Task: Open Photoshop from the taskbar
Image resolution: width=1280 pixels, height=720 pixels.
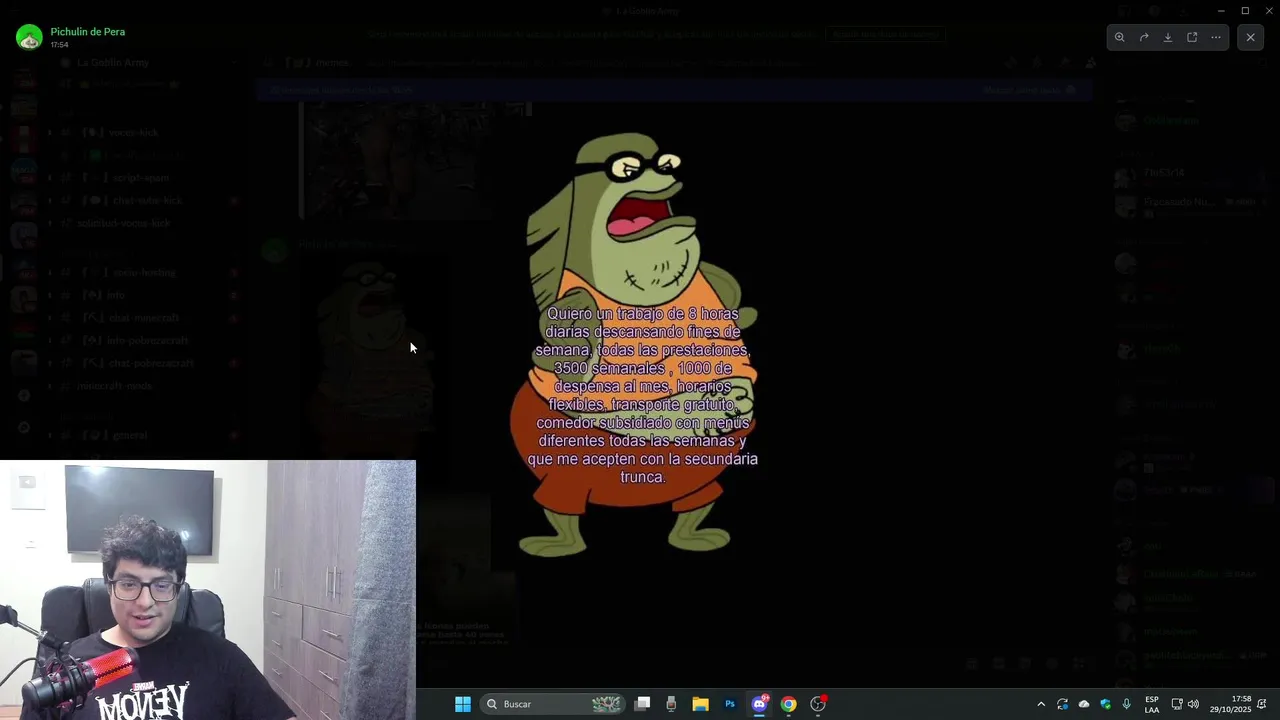Action: point(730,704)
